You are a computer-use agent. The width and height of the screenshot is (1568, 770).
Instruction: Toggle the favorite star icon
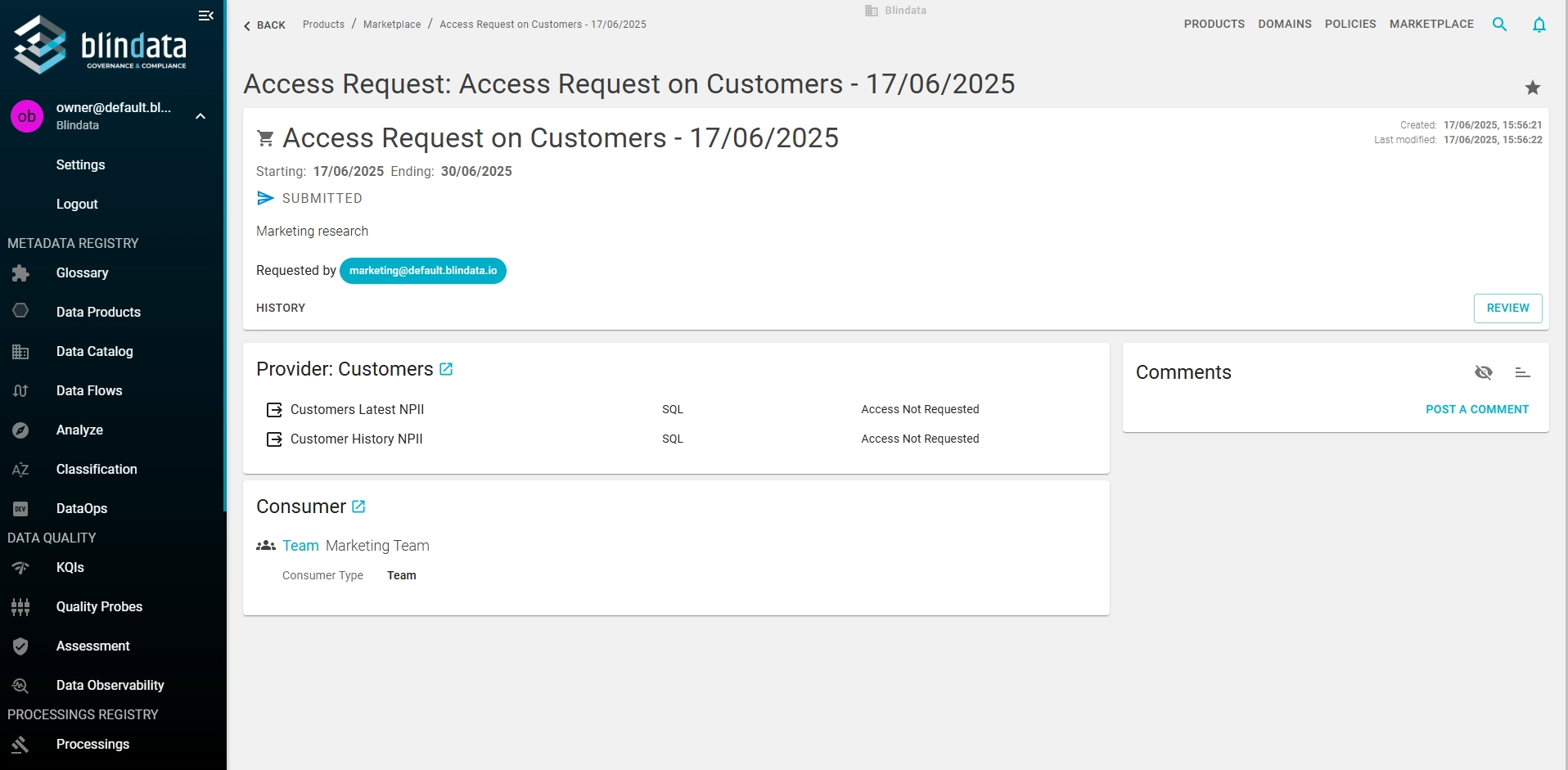(x=1532, y=88)
